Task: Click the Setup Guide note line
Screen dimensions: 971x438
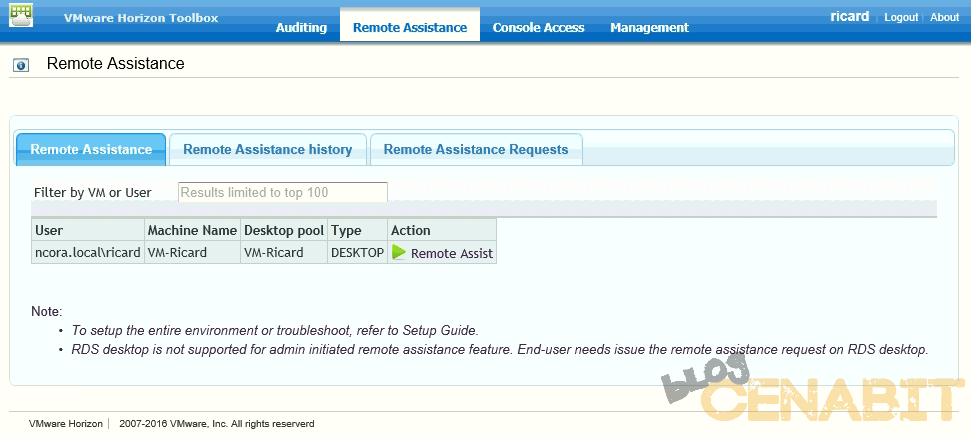Action: tap(276, 330)
